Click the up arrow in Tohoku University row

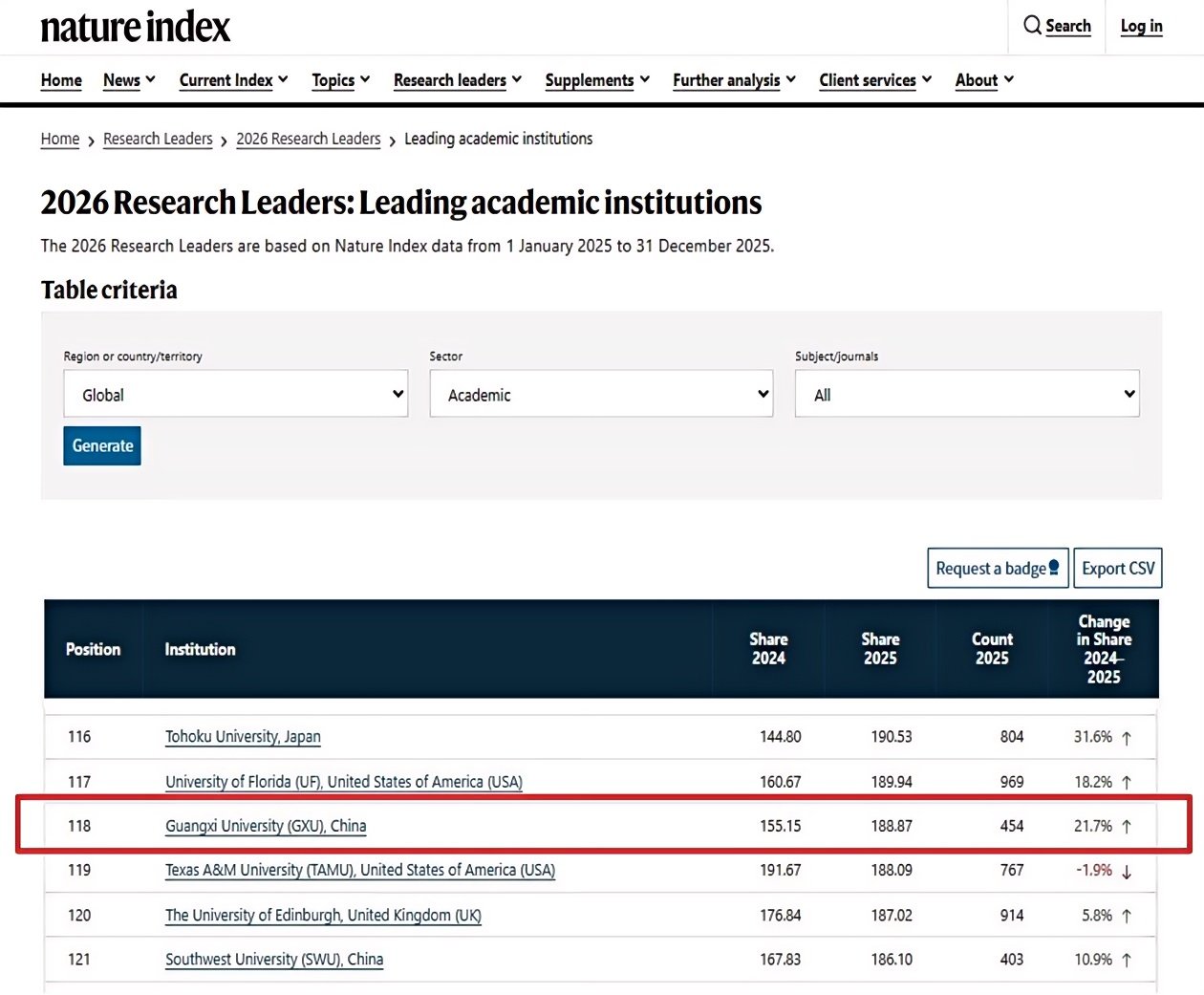(x=1127, y=738)
